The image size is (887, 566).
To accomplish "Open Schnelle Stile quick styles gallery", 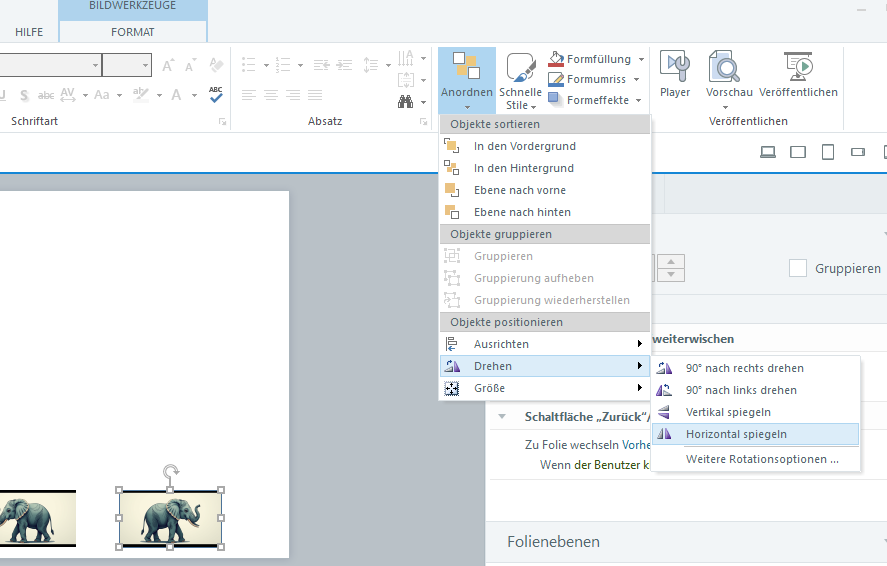I will coord(520,78).
